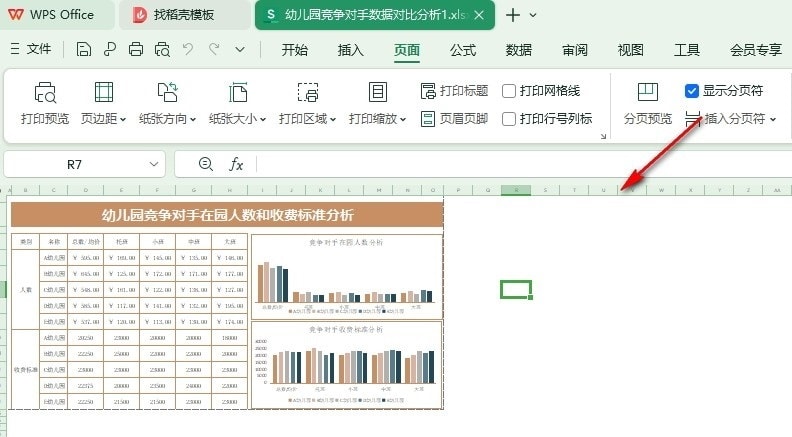Expand quick access toolbar customize chevron
Image resolution: width=792 pixels, height=437 pixels.
pyautogui.click(x=240, y=50)
